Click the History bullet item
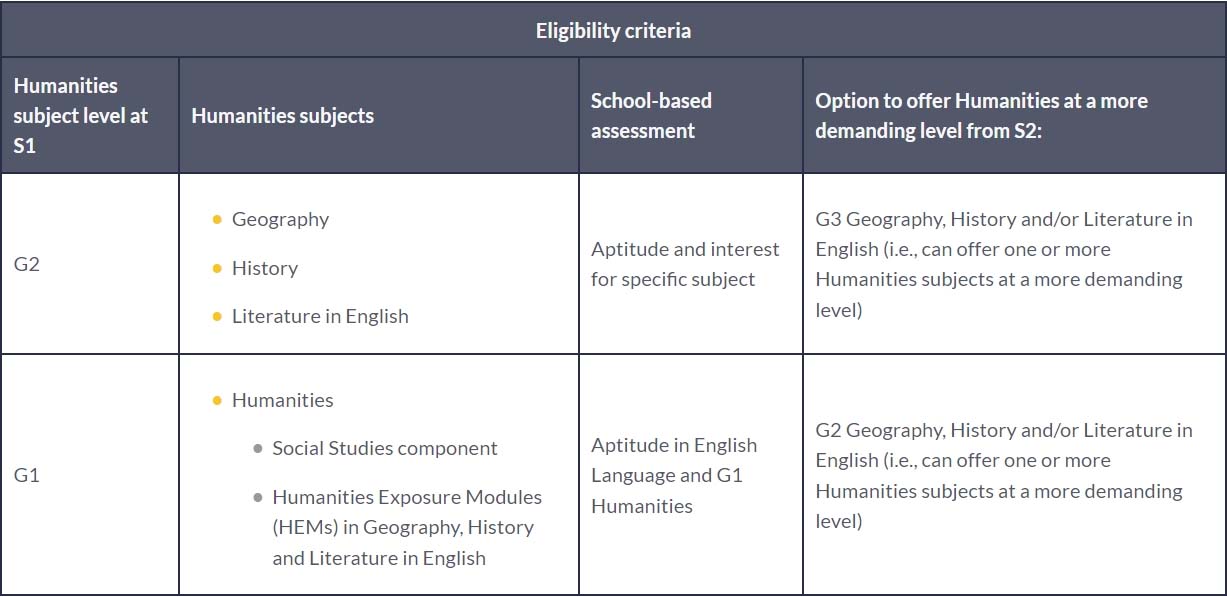Viewport: 1227px width, 597px height. coord(265,268)
